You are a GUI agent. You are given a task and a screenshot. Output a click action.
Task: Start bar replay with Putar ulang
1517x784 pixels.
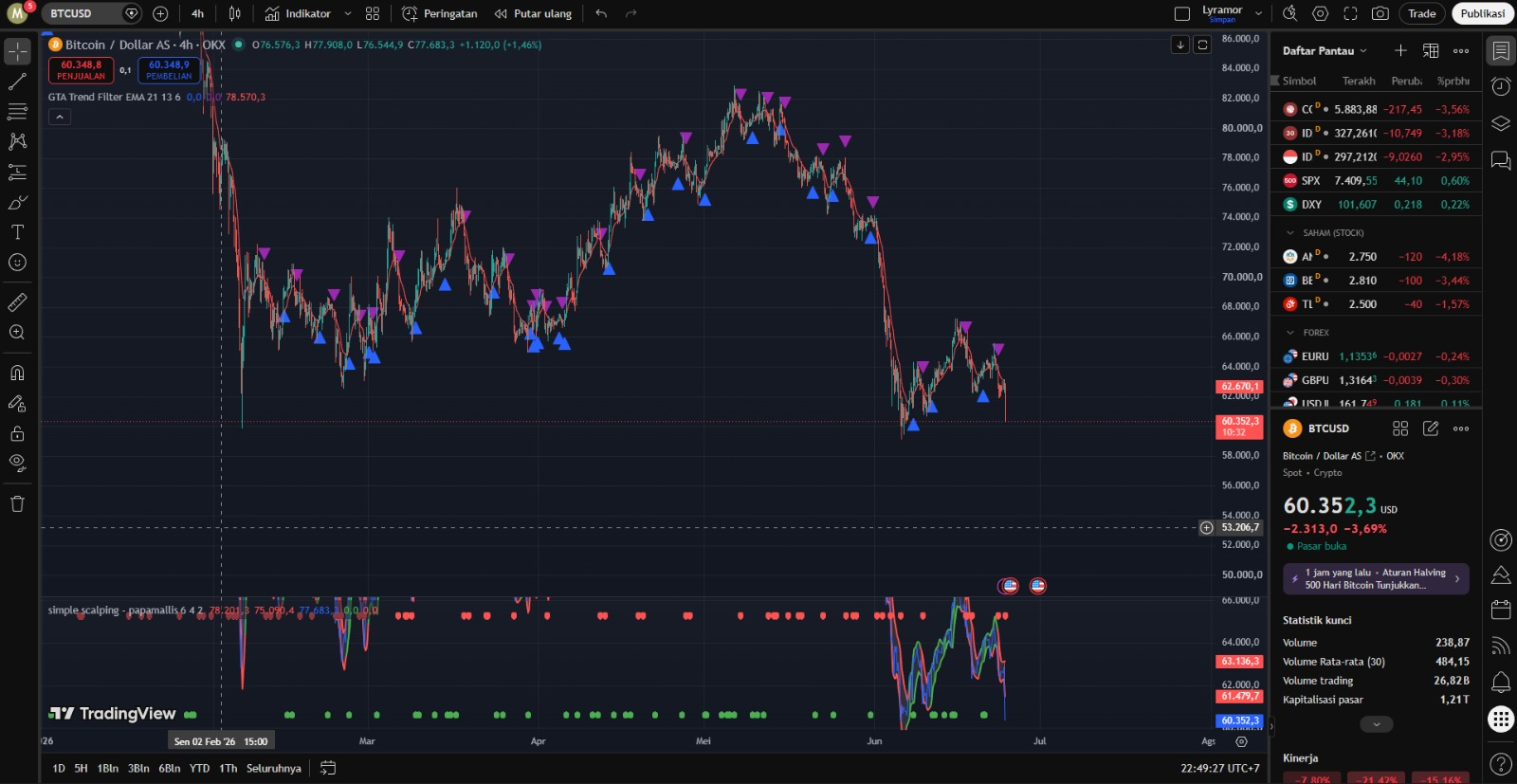pos(533,13)
